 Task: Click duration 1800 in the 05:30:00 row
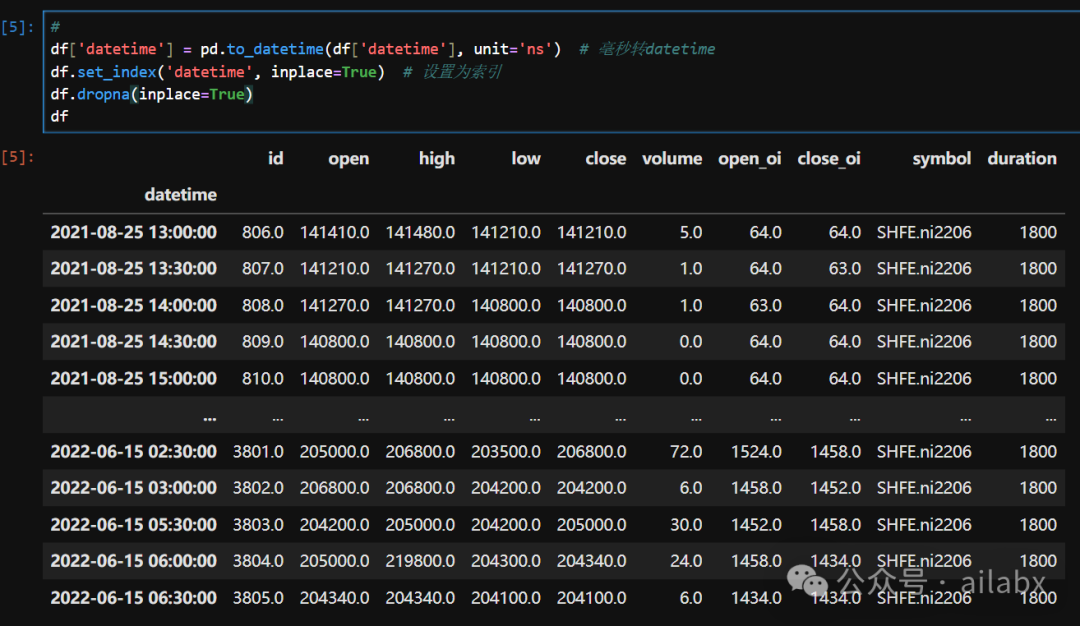pos(1038,525)
